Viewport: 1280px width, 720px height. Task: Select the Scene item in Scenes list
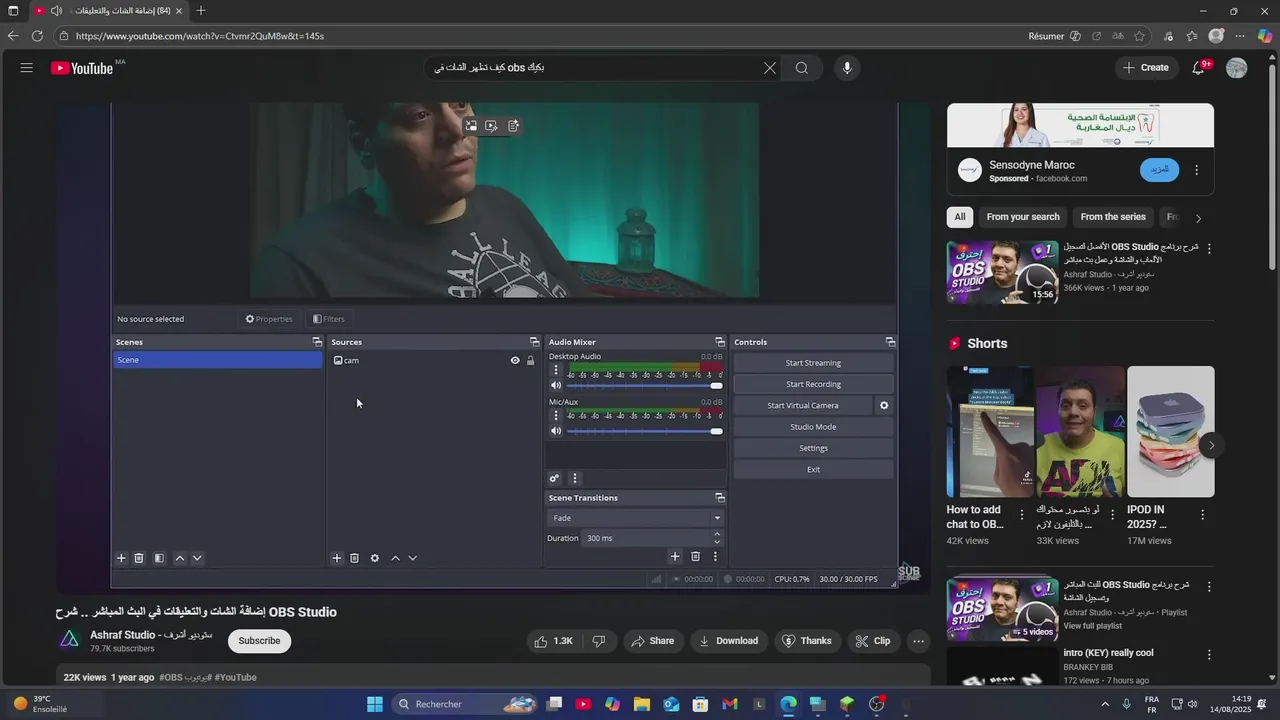point(218,360)
